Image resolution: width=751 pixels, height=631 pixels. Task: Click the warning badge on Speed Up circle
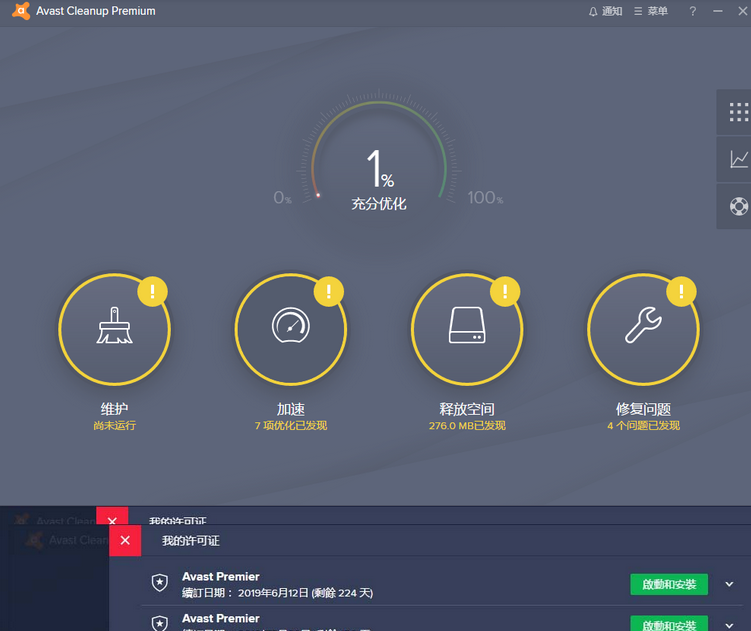[329, 291]
